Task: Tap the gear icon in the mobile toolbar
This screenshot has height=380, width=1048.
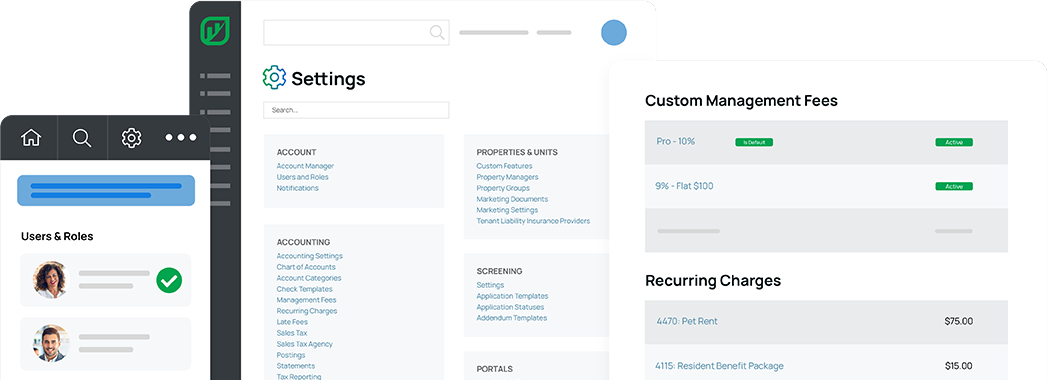Action: pyautogui.click(x=132, y=138)
